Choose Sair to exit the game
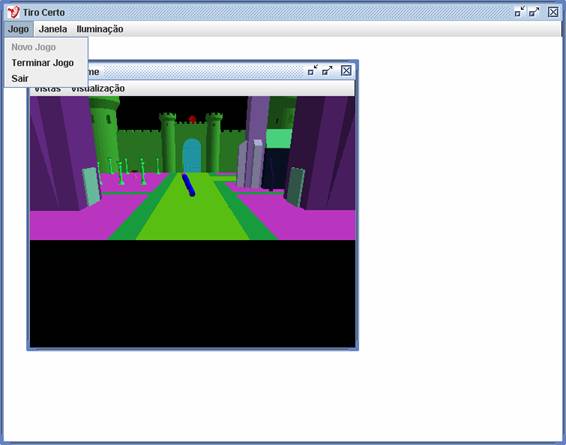The width and height of the screenshot is (566, 445). pos(20,78)
